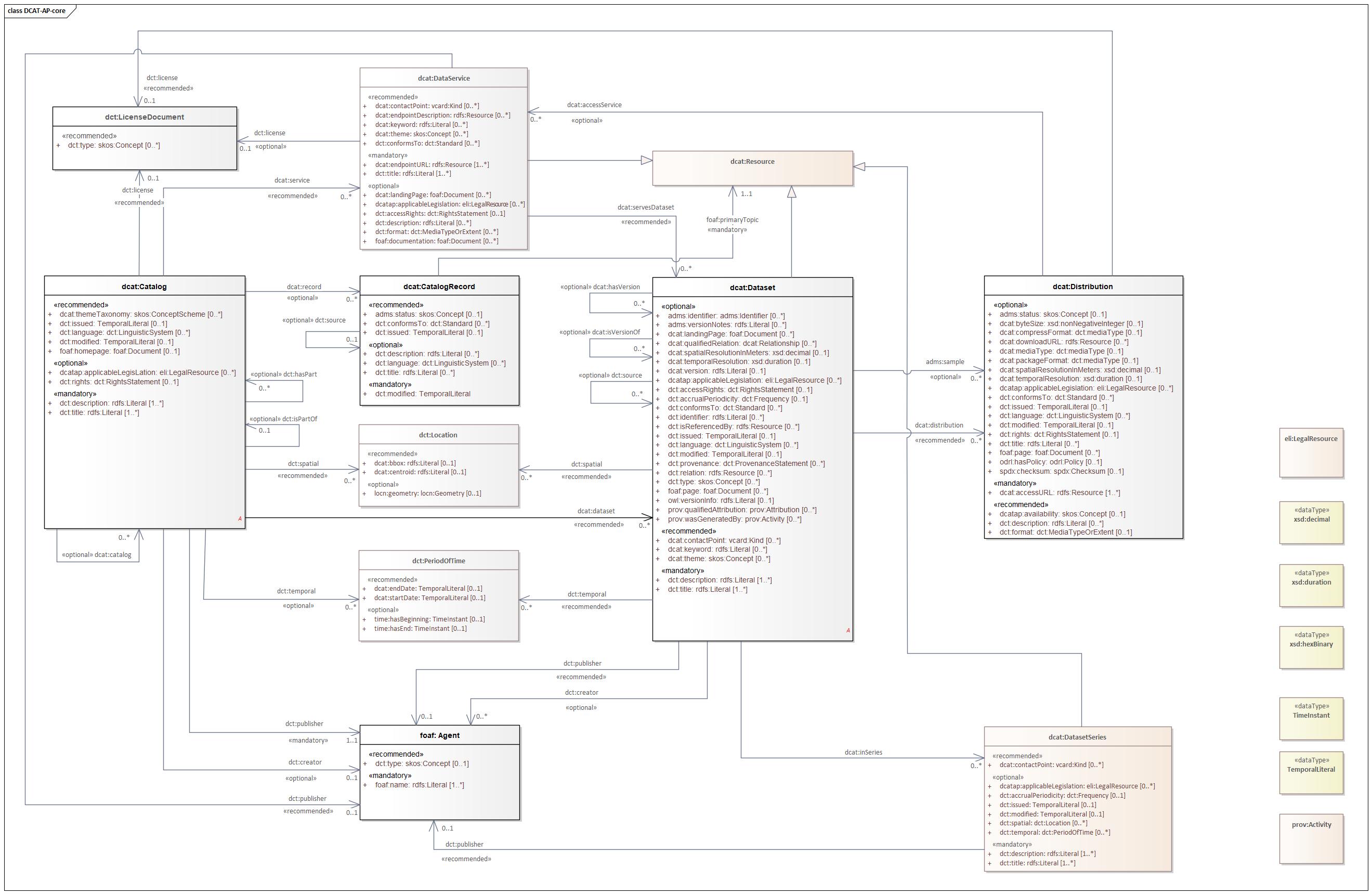Click the red A marker in dcat:Dataset box
The height and width of the screenshot is (895, 1372).
(x=848, y=630)
